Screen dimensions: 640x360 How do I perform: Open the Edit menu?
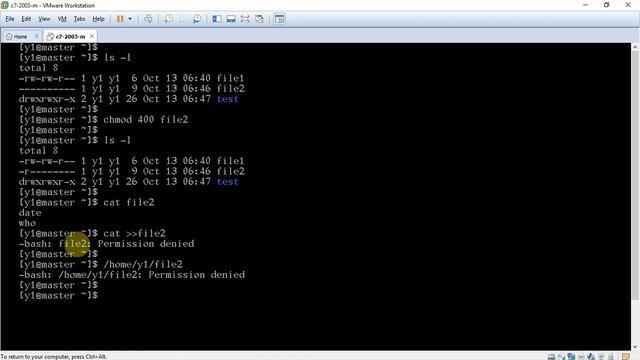26,19
